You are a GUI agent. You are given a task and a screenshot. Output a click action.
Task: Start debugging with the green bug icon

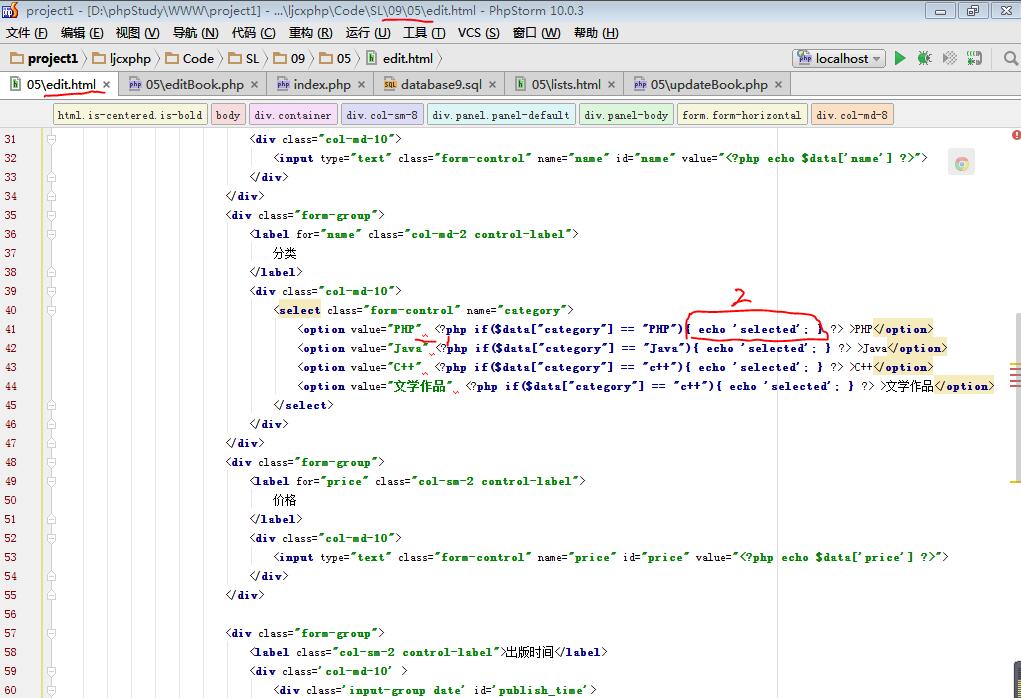(925, 59)
